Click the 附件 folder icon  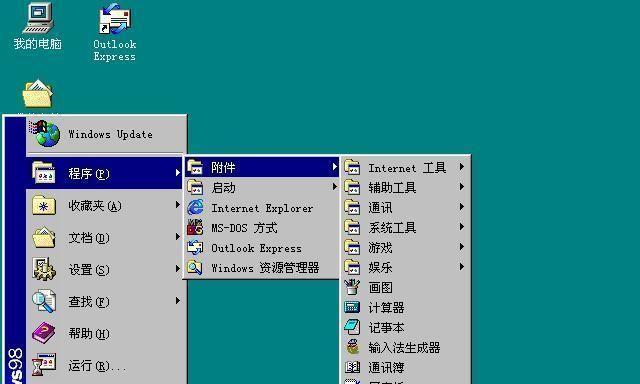pyautogui.click(x=195, y=167)
